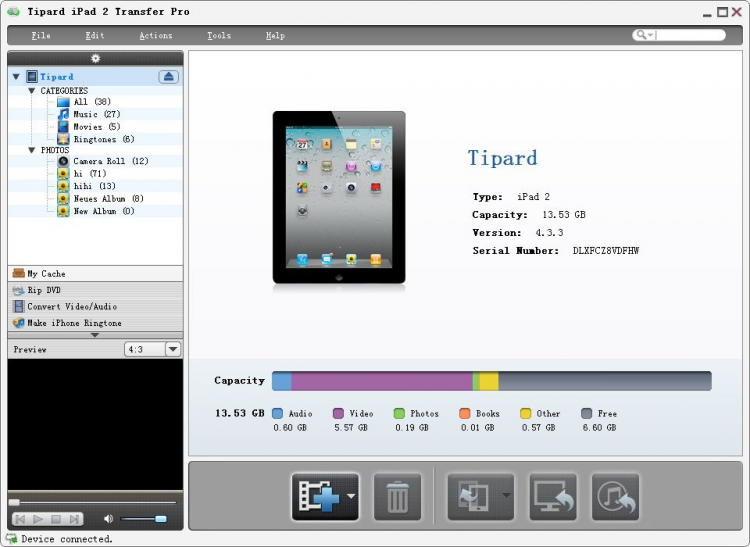Select Music (27) category
Viewport: 750px width, 547px height.
pyautogui.click(x=97, y=114)
